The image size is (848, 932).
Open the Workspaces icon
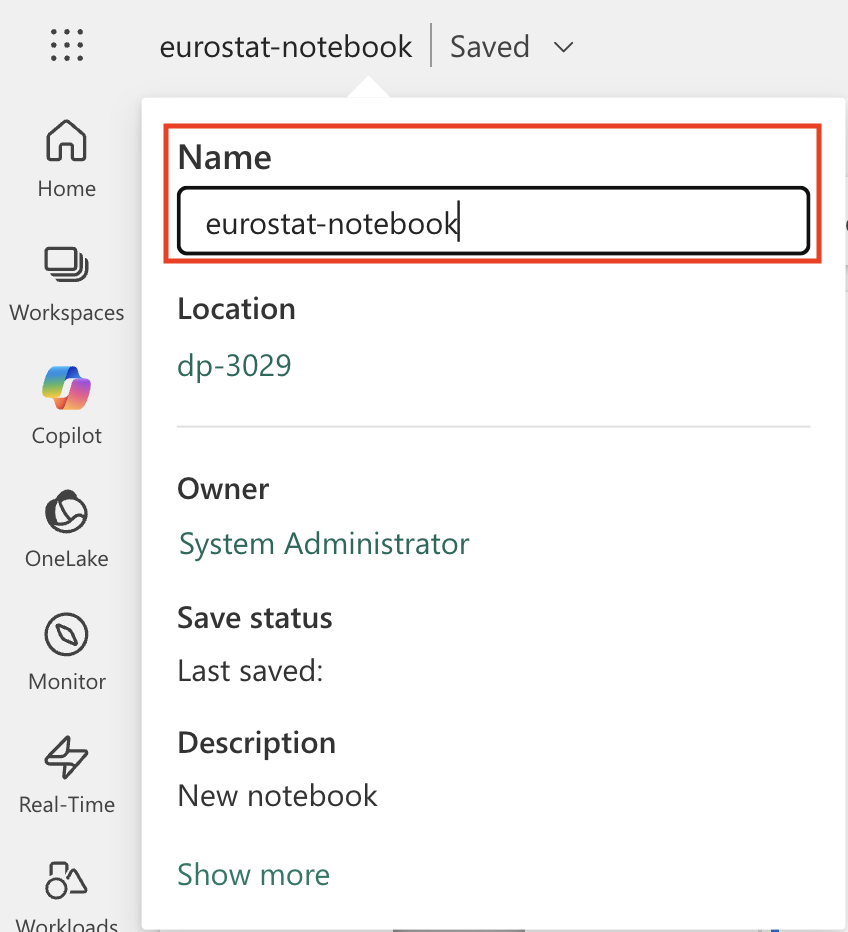(x=67, y=265)
